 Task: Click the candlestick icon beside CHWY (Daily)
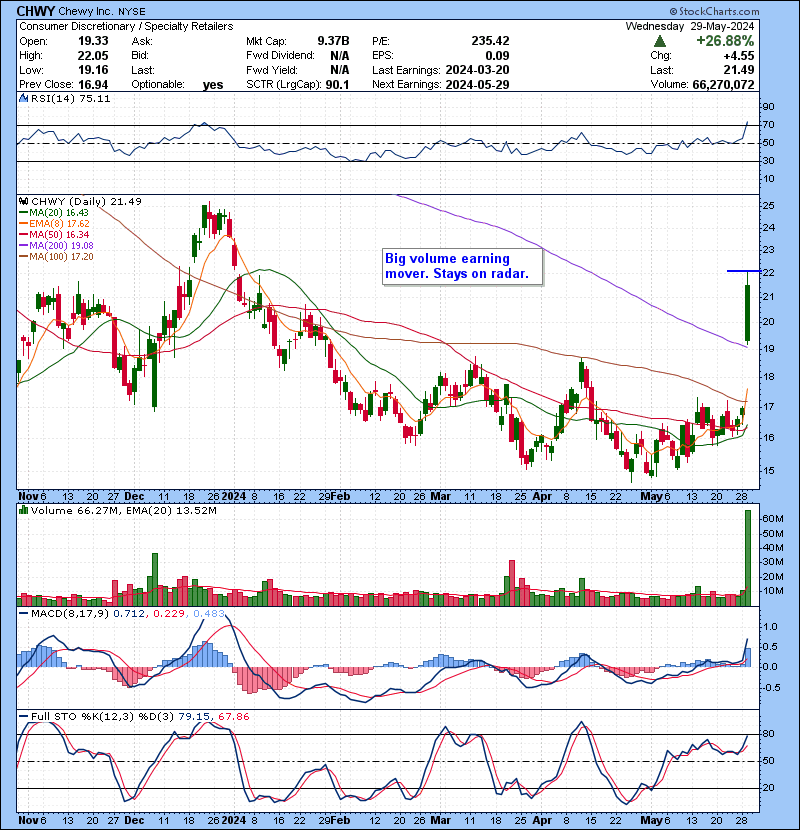click(24, 201)
